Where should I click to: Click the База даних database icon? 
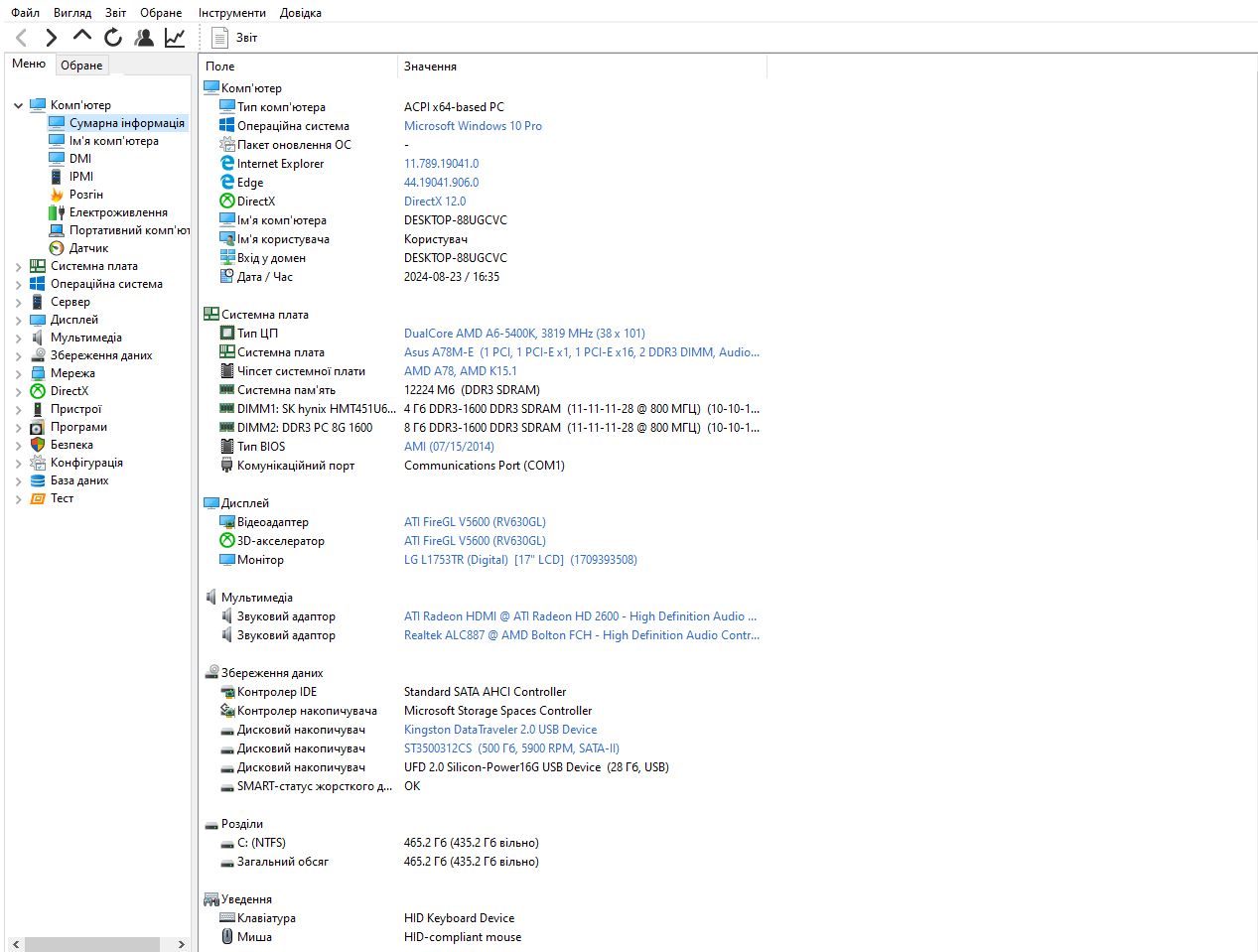38,480
